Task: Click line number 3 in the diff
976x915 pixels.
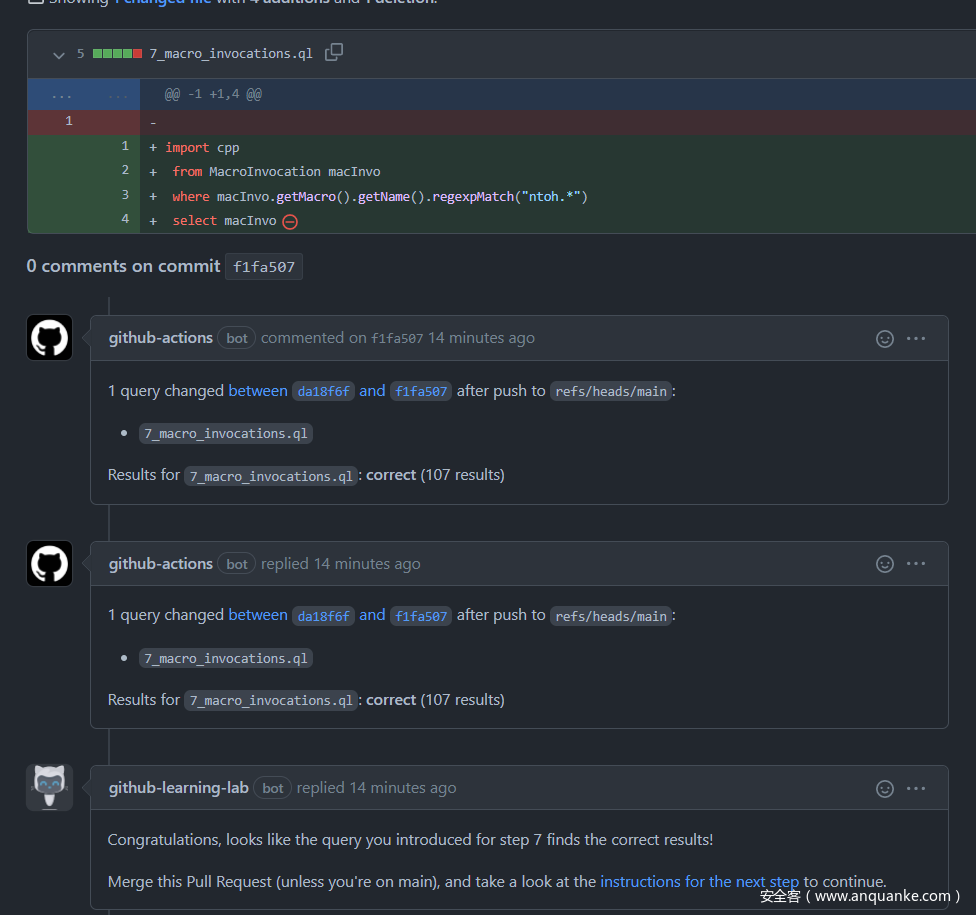Action: [x=125, y=195]
